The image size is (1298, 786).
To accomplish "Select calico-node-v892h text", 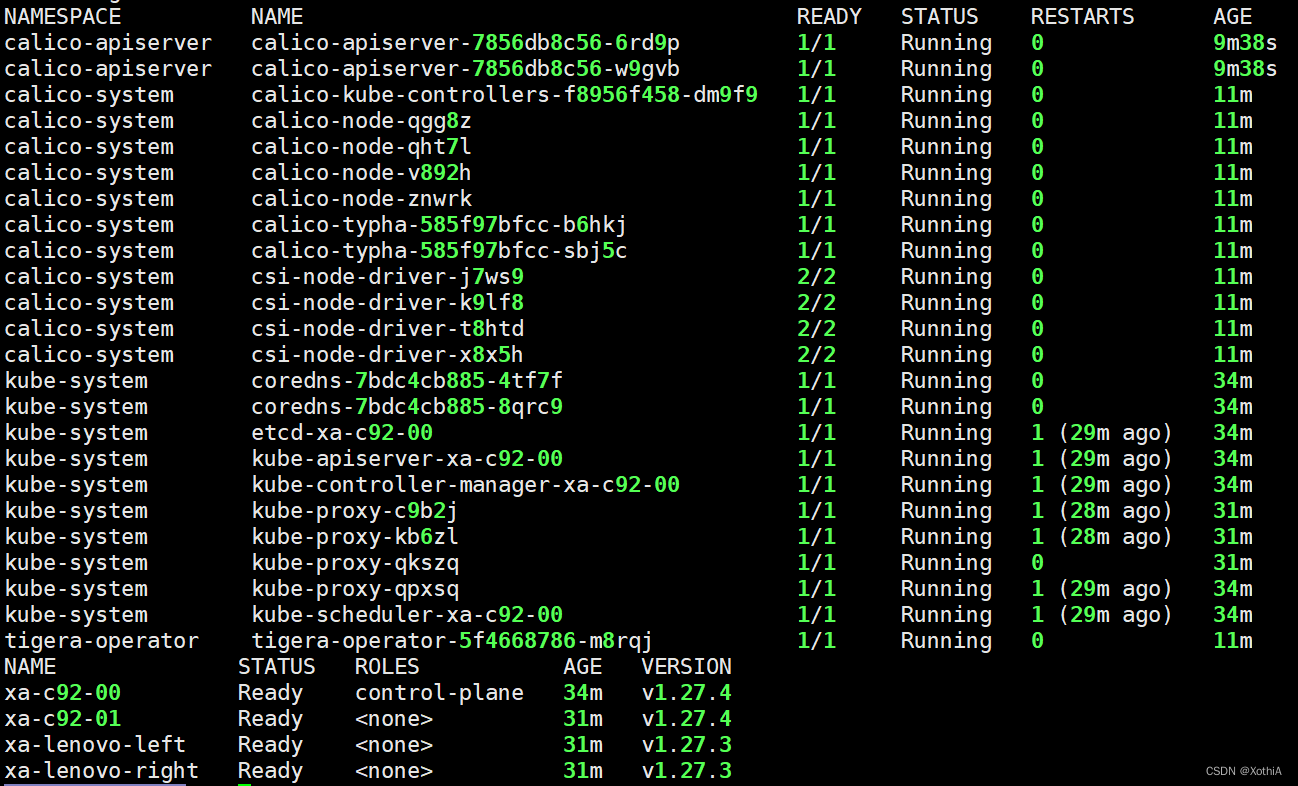I will pyautogui.click(x=361, y=173).
